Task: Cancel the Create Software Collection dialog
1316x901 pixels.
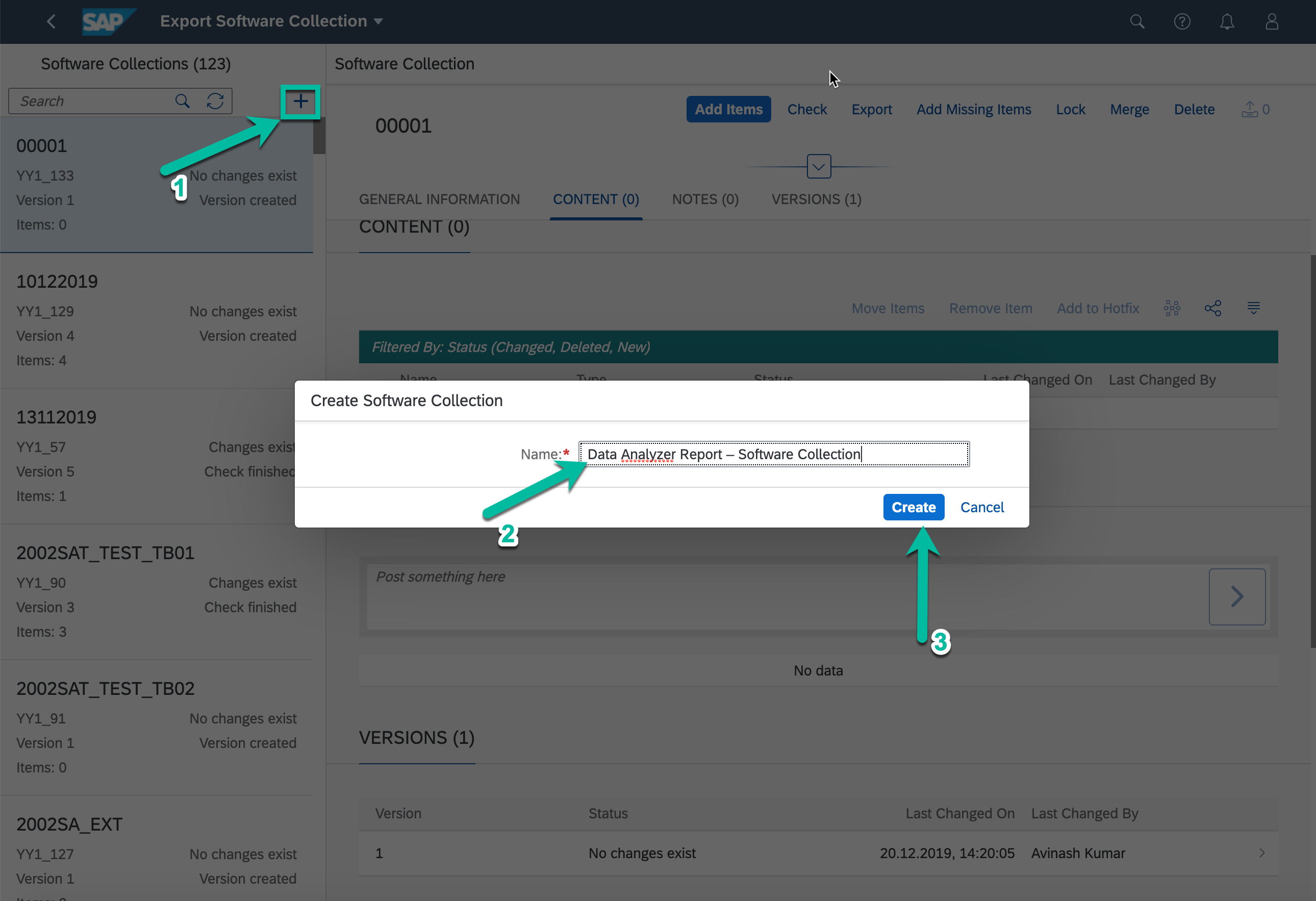Action: [x=981, y=508]
